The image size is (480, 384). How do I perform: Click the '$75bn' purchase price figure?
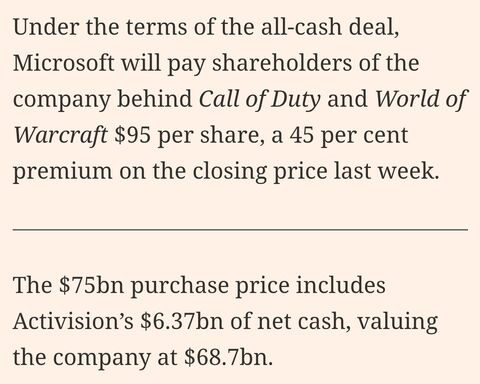tap(91, 285)
